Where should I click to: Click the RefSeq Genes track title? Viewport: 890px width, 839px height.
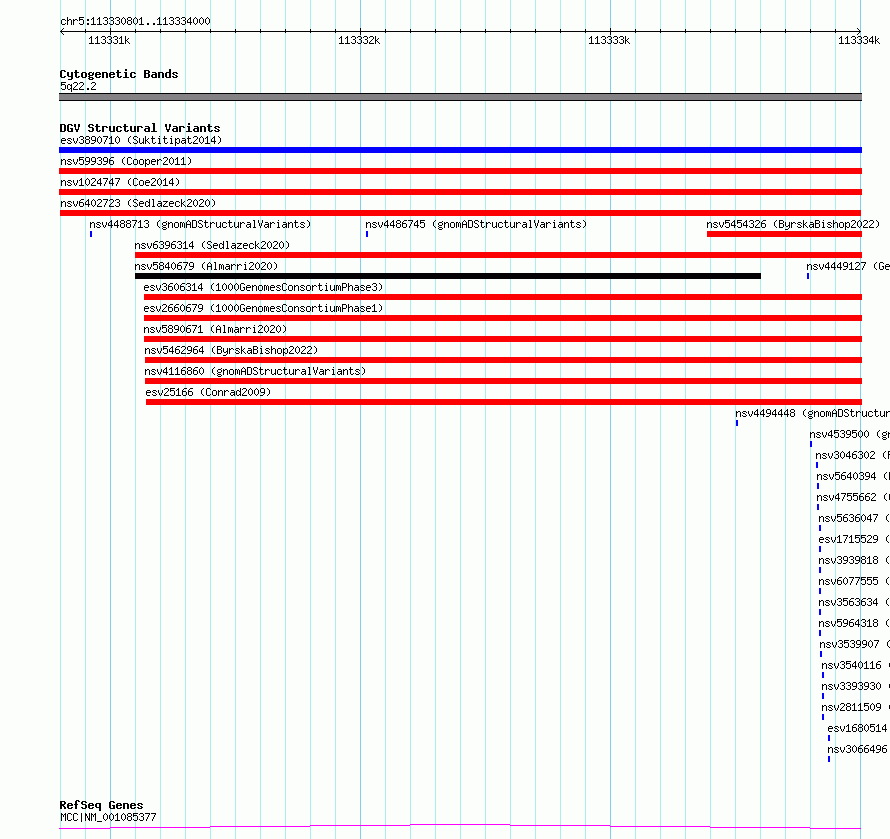[101, 806]
